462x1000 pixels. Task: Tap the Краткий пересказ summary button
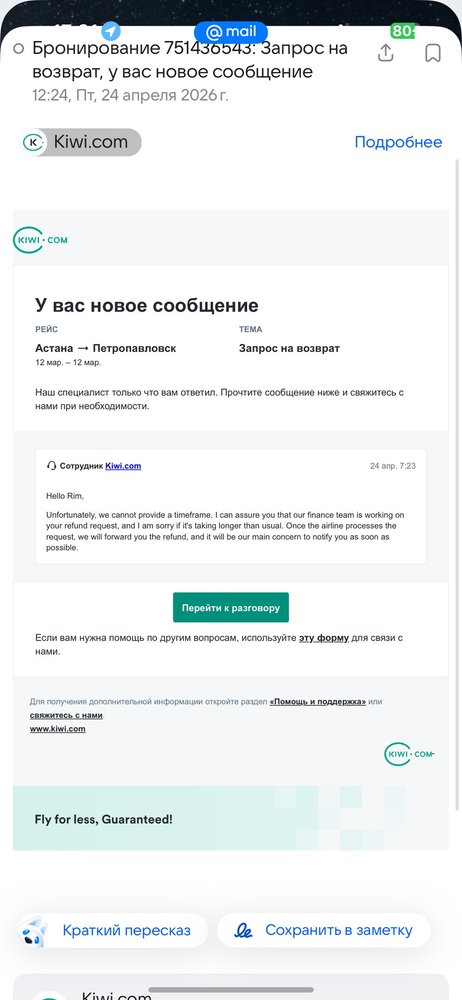(112, 930)
